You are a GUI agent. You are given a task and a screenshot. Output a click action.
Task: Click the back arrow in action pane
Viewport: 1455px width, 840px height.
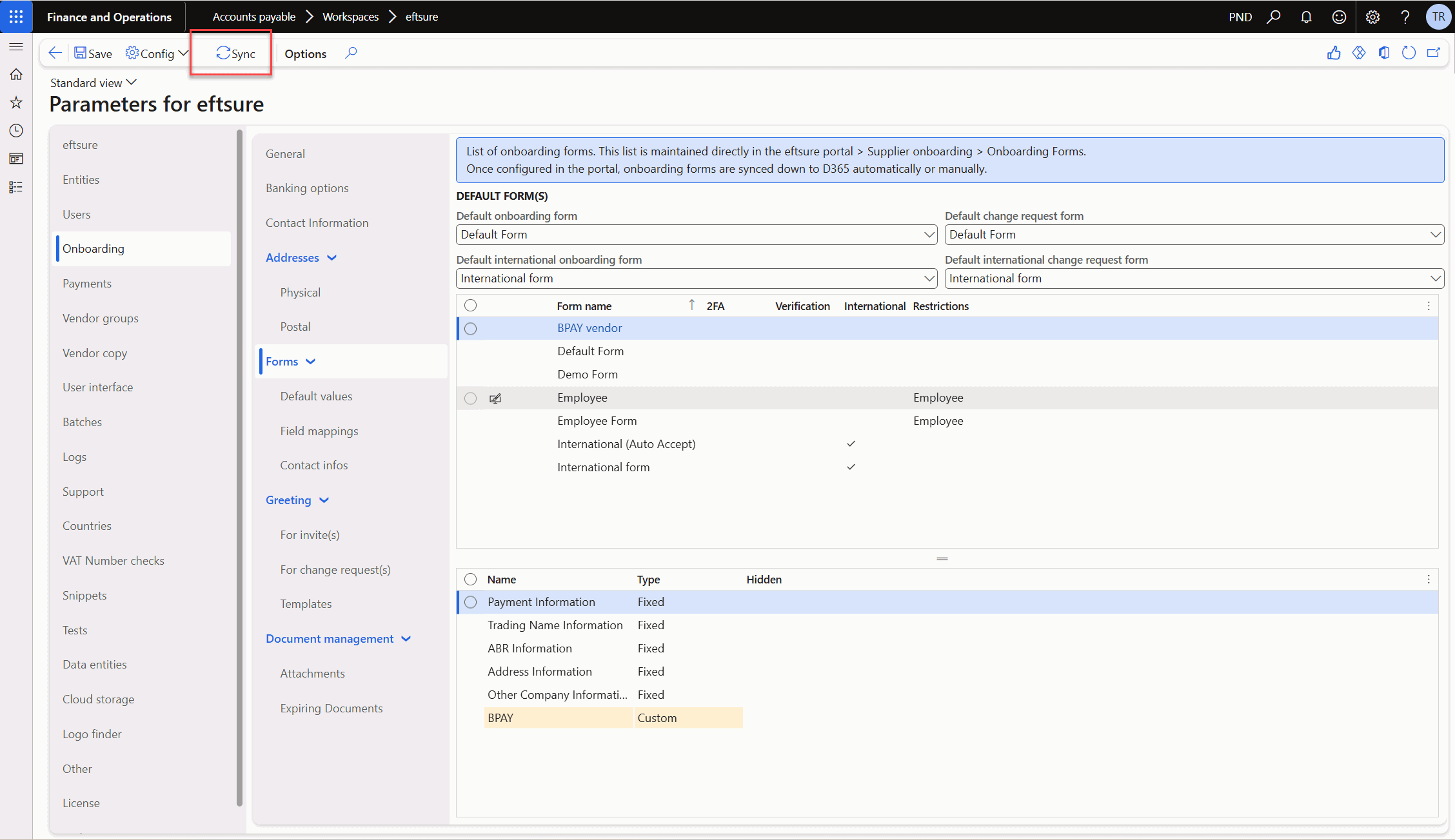pos(55,54)
